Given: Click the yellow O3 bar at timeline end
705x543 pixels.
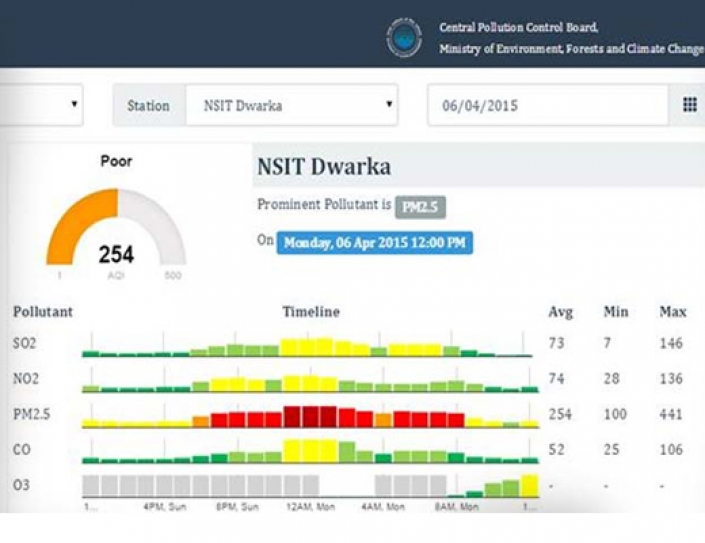Looking at the screenshot, I should (x=530, y=486).
